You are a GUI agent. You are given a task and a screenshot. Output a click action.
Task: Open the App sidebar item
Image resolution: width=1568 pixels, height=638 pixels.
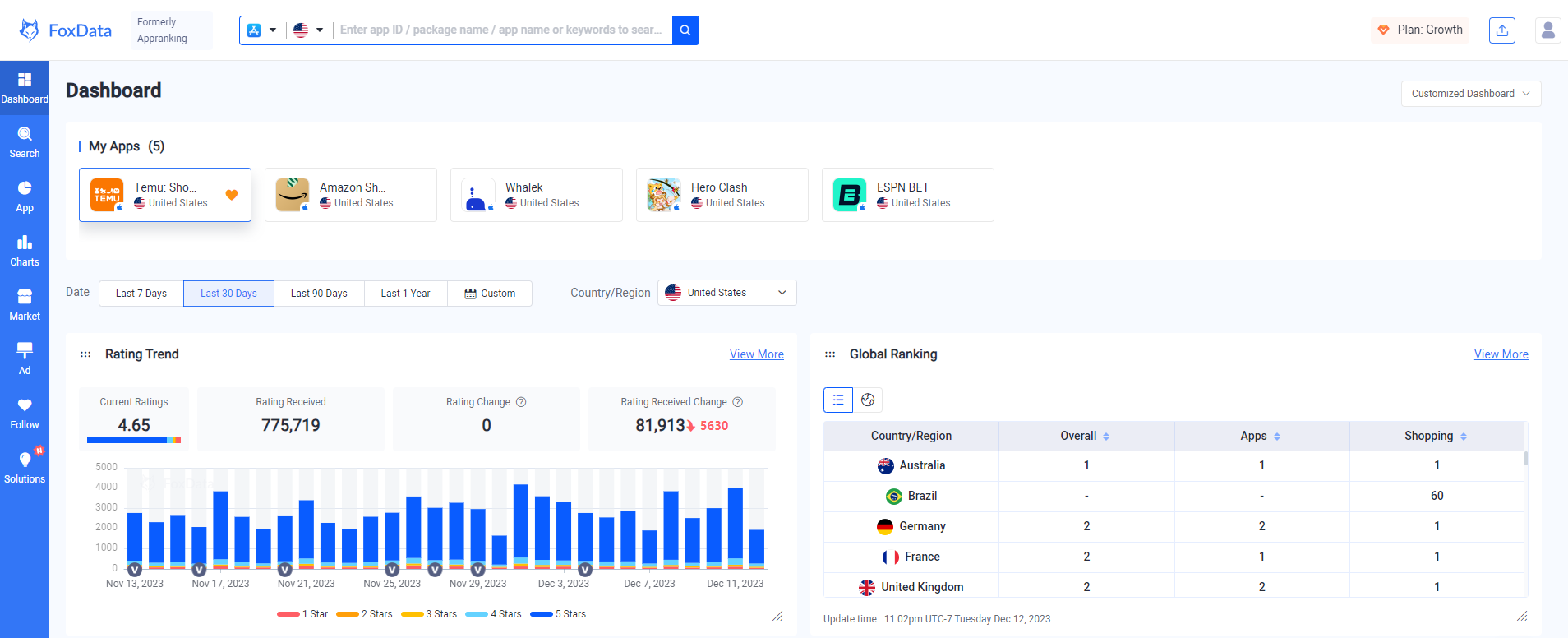[x=25, y=196]
